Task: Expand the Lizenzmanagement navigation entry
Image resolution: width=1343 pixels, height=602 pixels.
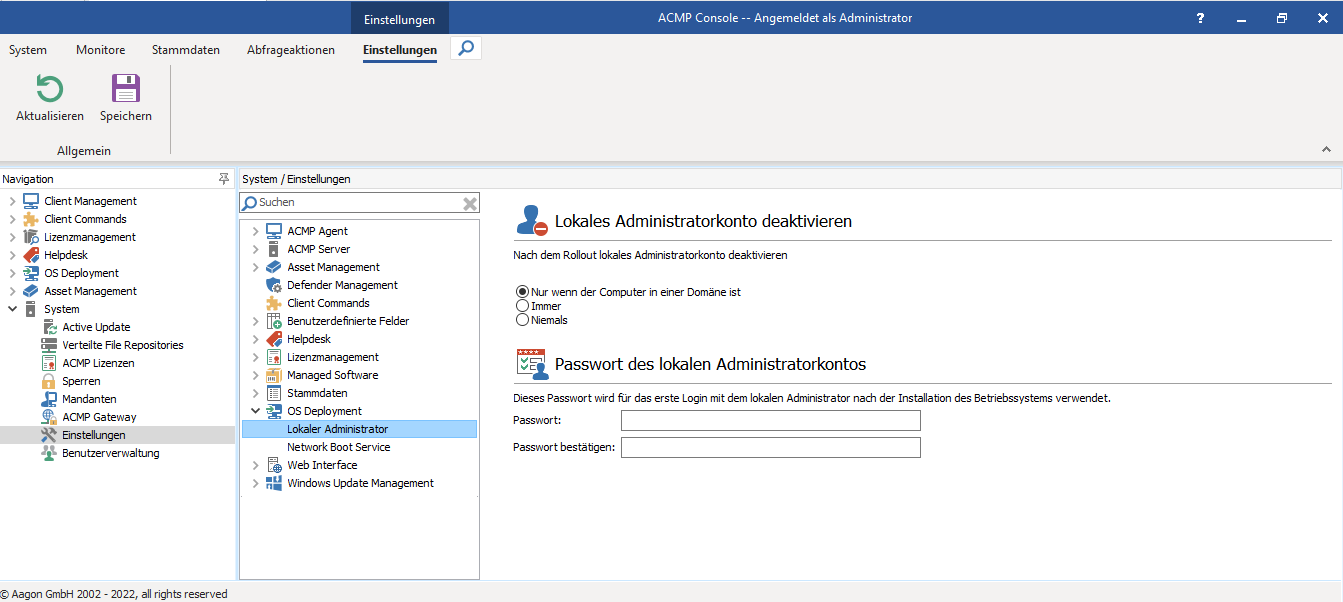Action: [x=12, y=236]
